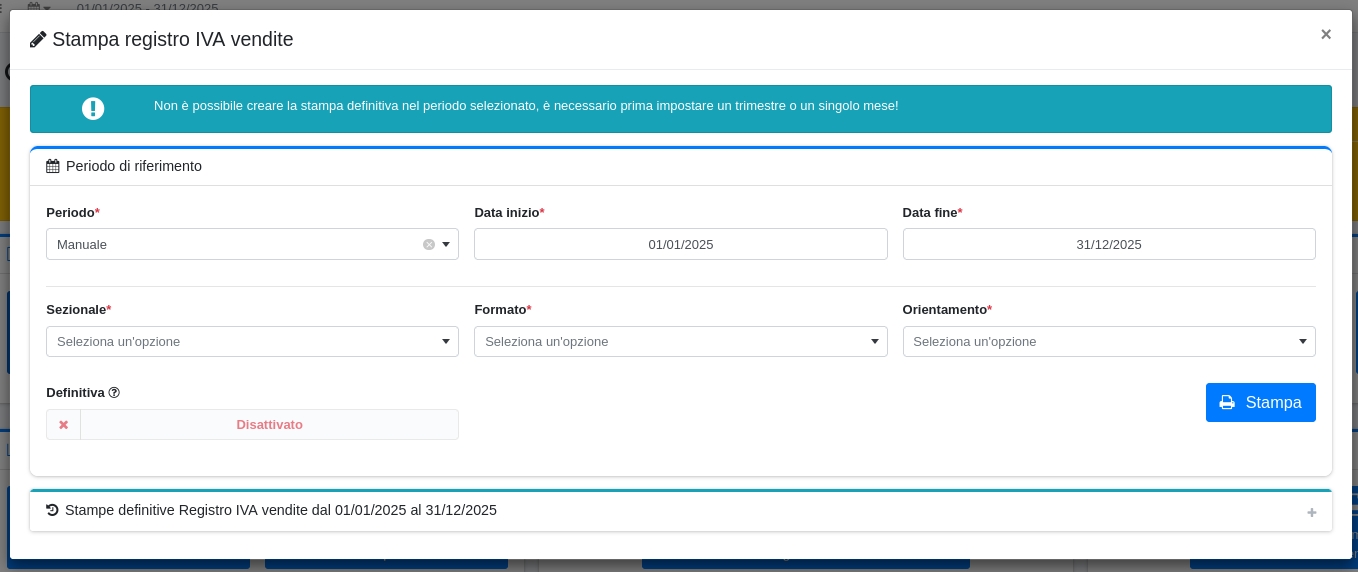Click the Data fine date field
The image size is (1358, 572).
pos(1108,244)
